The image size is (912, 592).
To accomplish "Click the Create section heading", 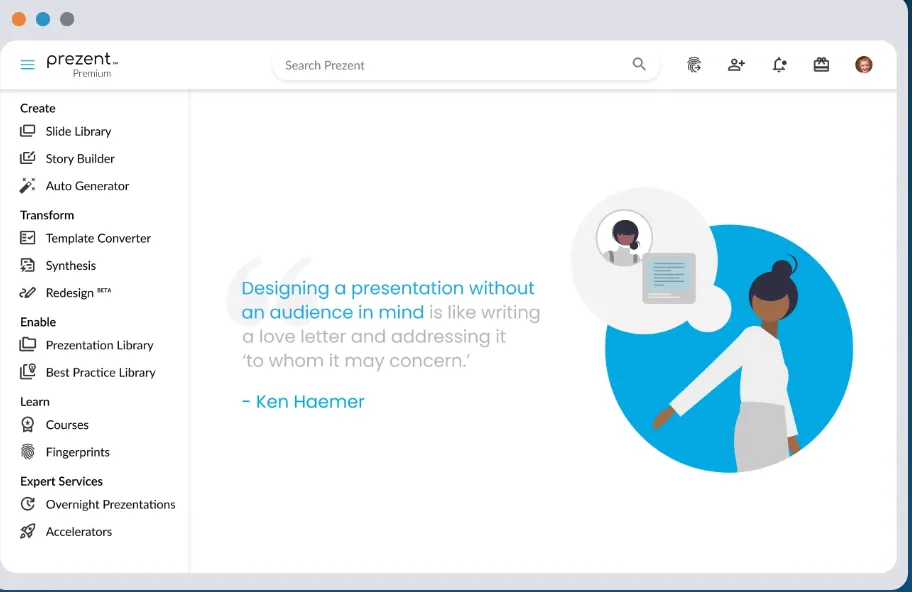I will pyautogui.click(x=38, y=108).
